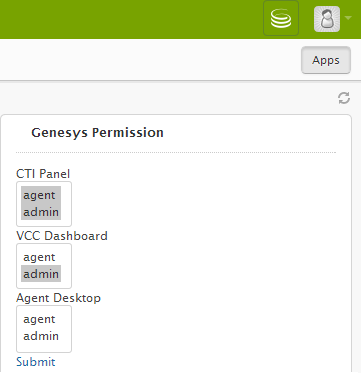The height and width of the screenshot is (373, 361).
Task: Click the VCC Dashboard label
Action: pos(62,236)
